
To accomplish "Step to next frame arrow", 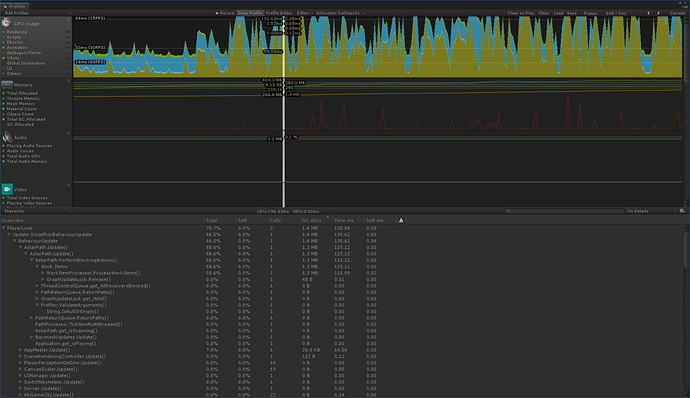I will click(659, 13).
